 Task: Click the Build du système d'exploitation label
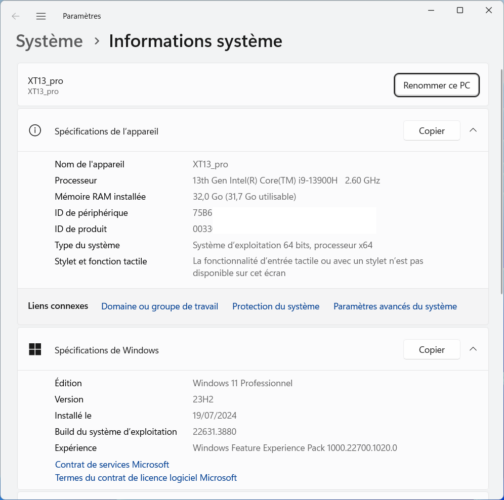pos(116,432)
